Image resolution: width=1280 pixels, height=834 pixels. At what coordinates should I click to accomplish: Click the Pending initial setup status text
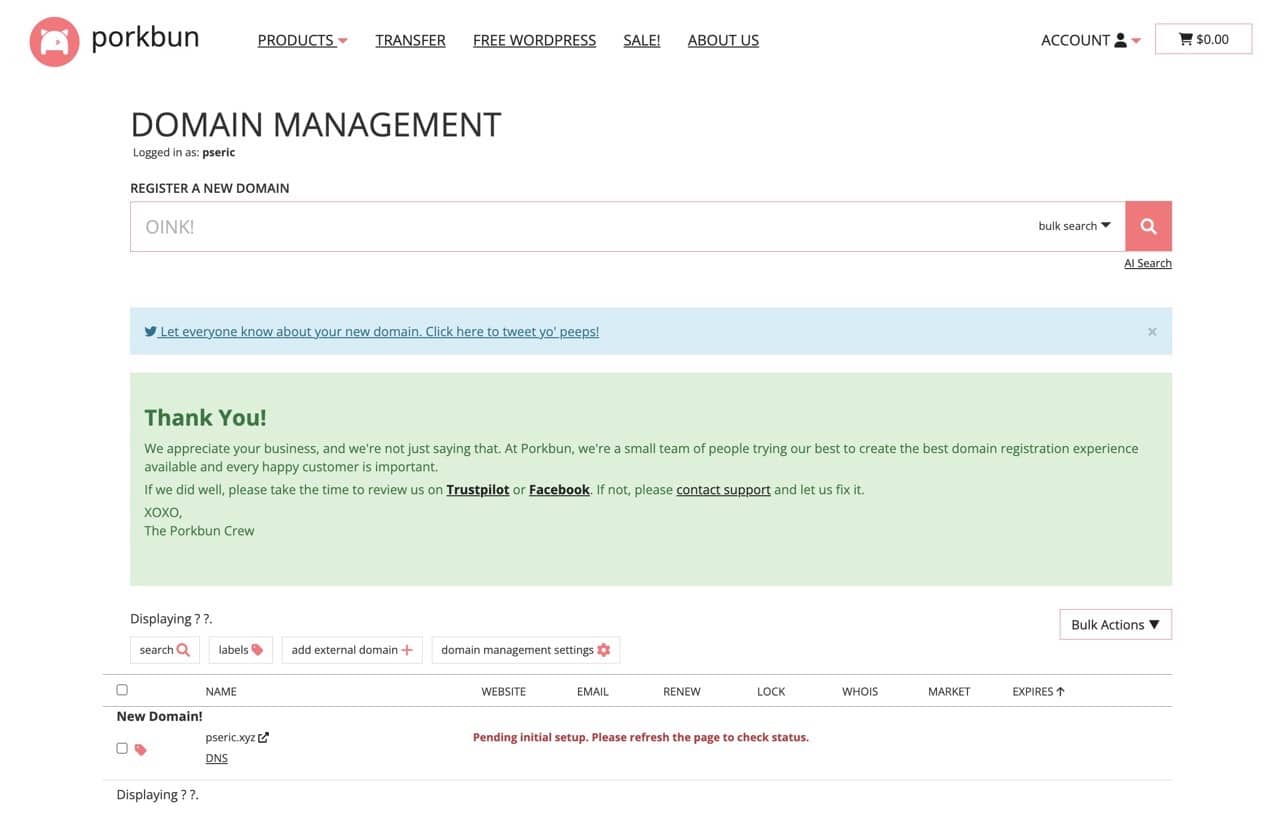(x=641, y=737)
